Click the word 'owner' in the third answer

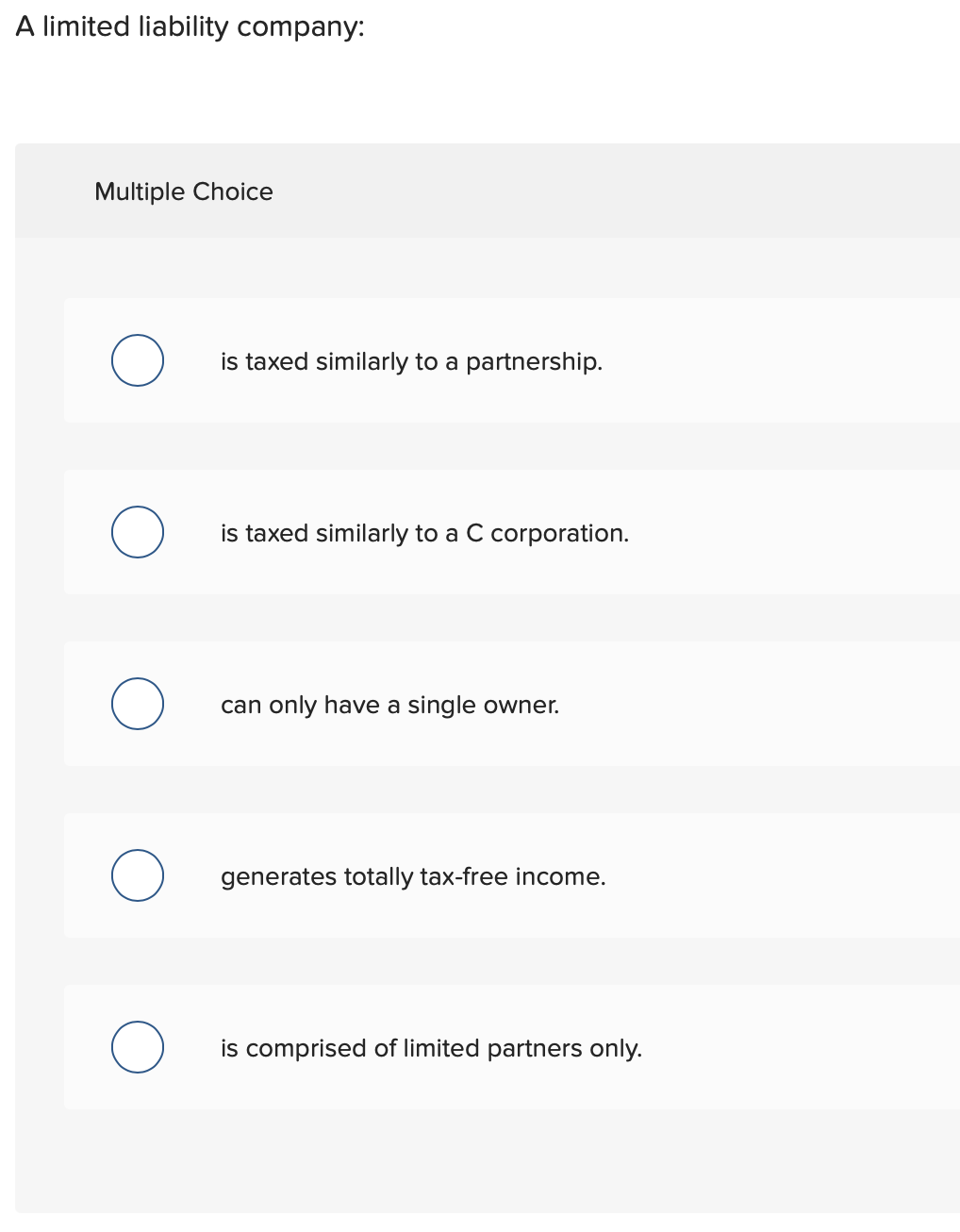[529, 705]
